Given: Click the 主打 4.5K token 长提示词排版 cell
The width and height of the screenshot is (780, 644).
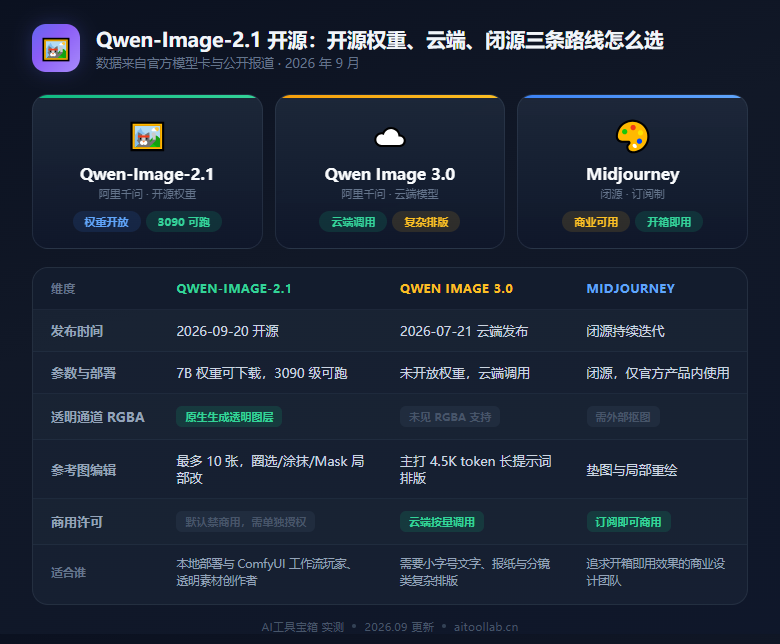Looking at the screenshot, I should point(476,469).
